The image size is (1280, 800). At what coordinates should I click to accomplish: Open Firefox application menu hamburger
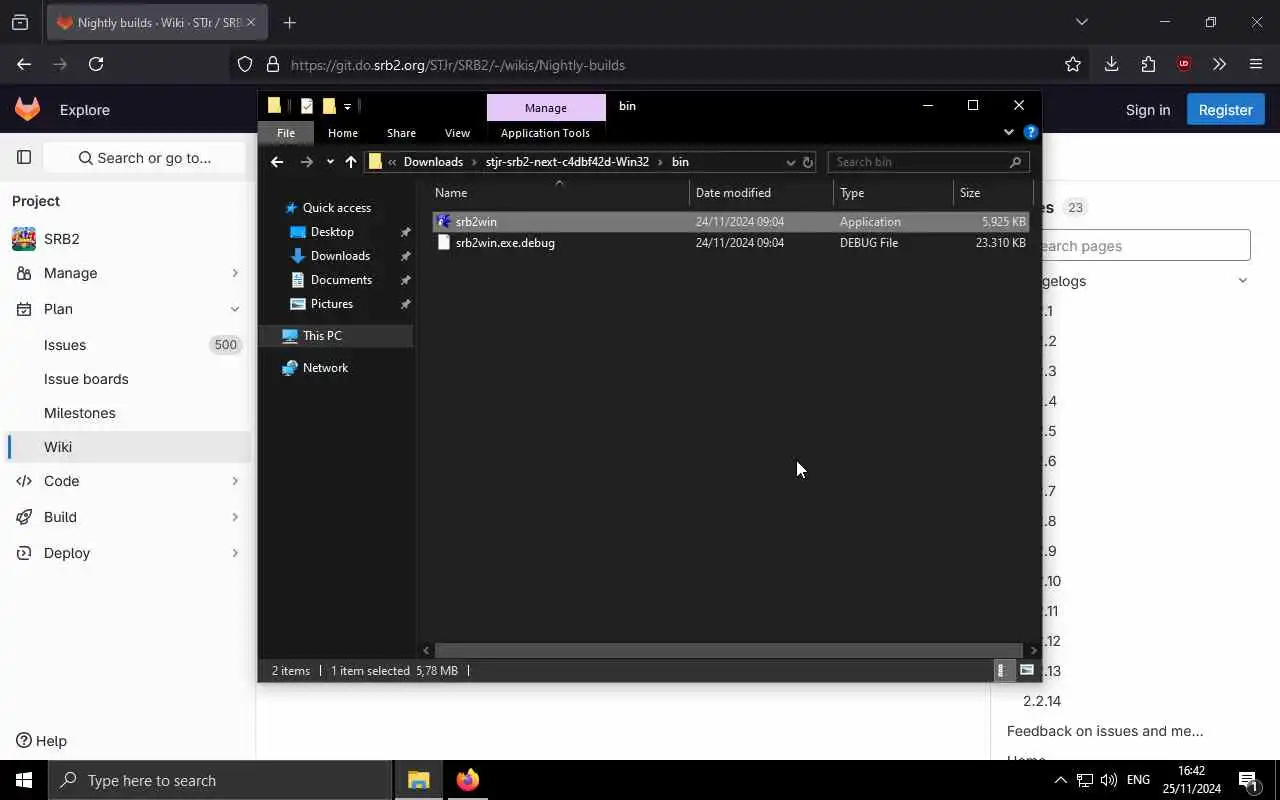[x=1256, y=64]
